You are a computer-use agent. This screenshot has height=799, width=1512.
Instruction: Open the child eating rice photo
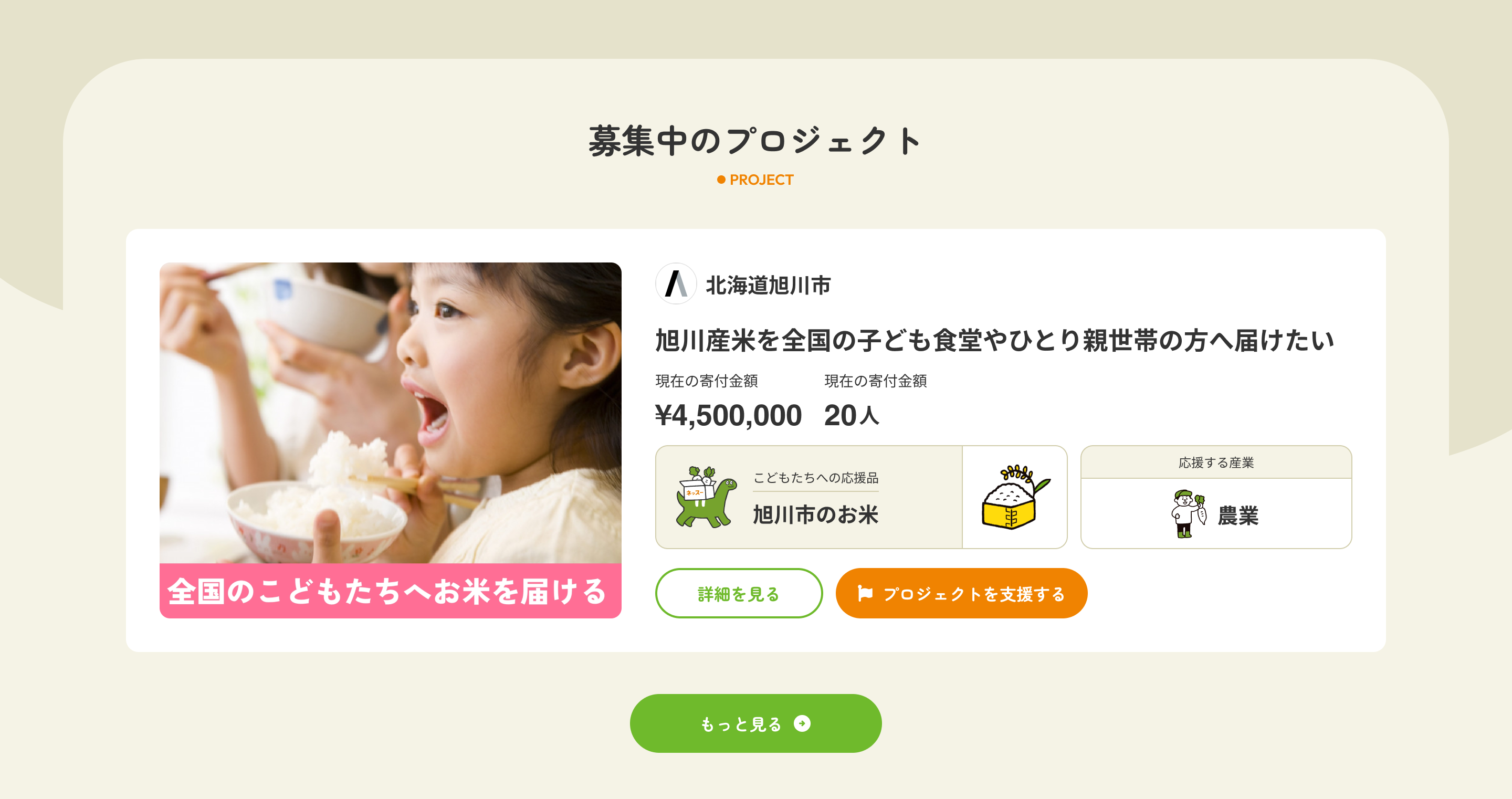390,412
